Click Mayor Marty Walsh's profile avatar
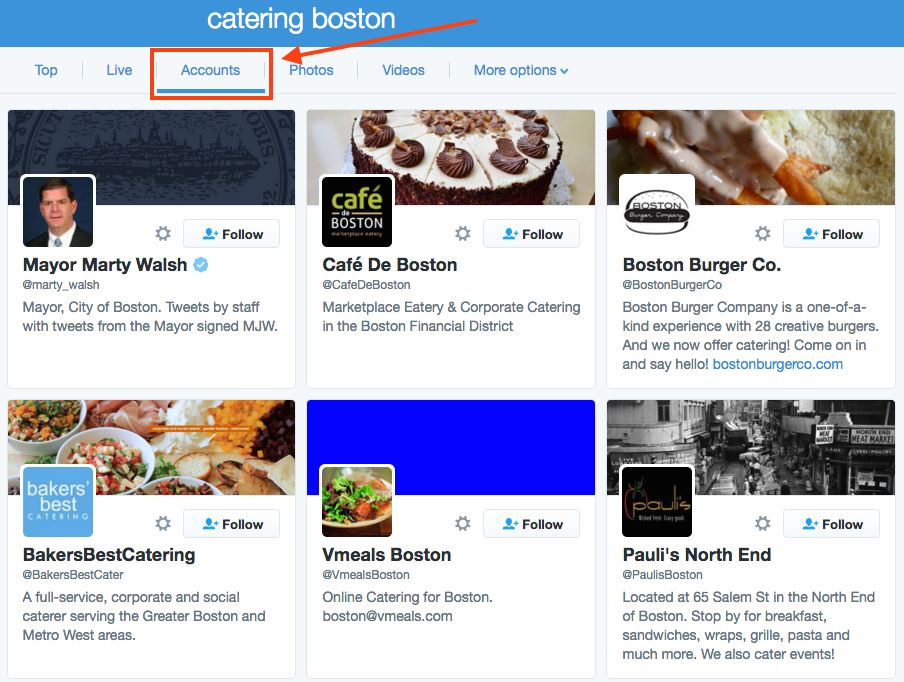Screen dimensions: 904x682 [57, 211]
